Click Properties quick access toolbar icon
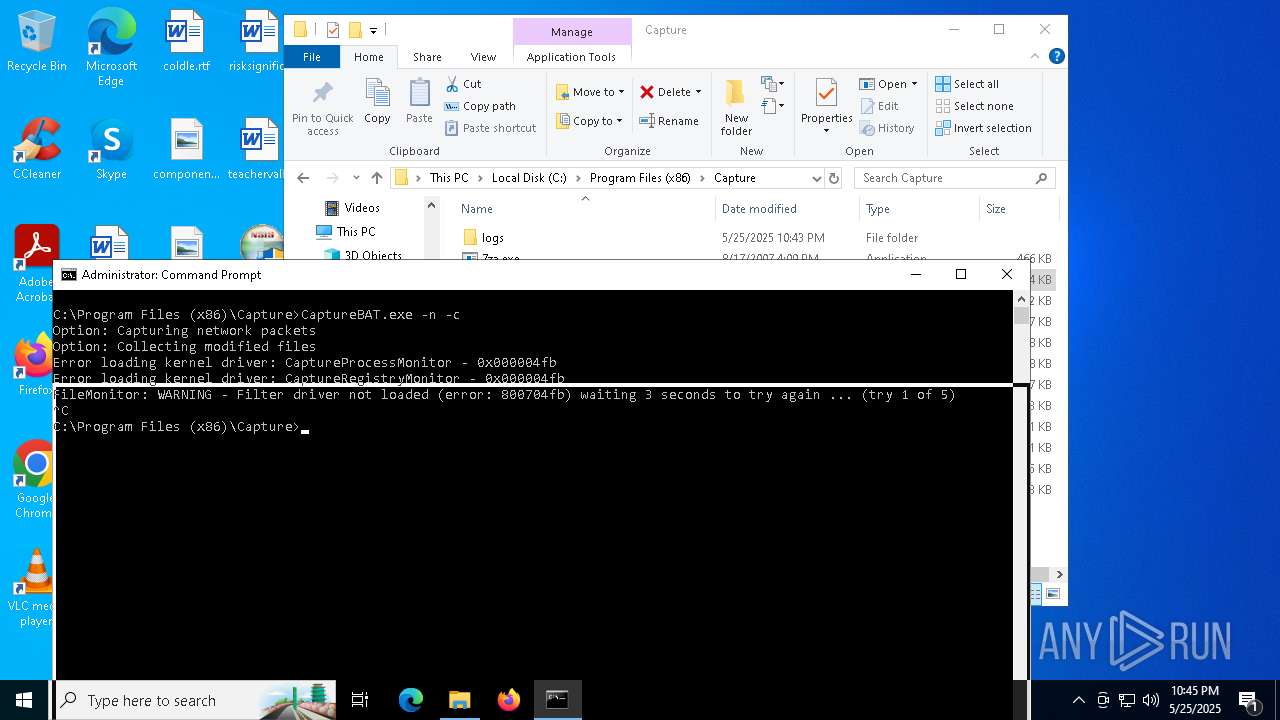 (x=333, y=30)
